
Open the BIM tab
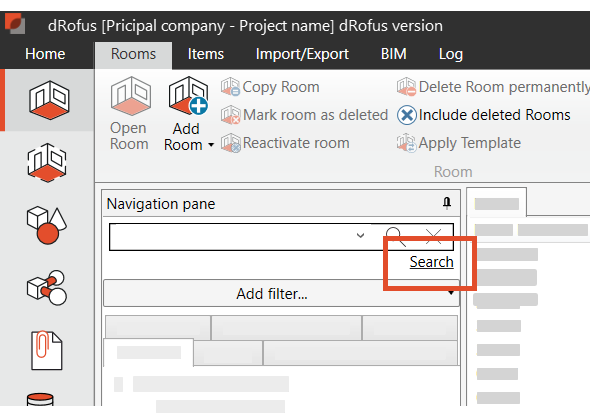pos(394,54)
